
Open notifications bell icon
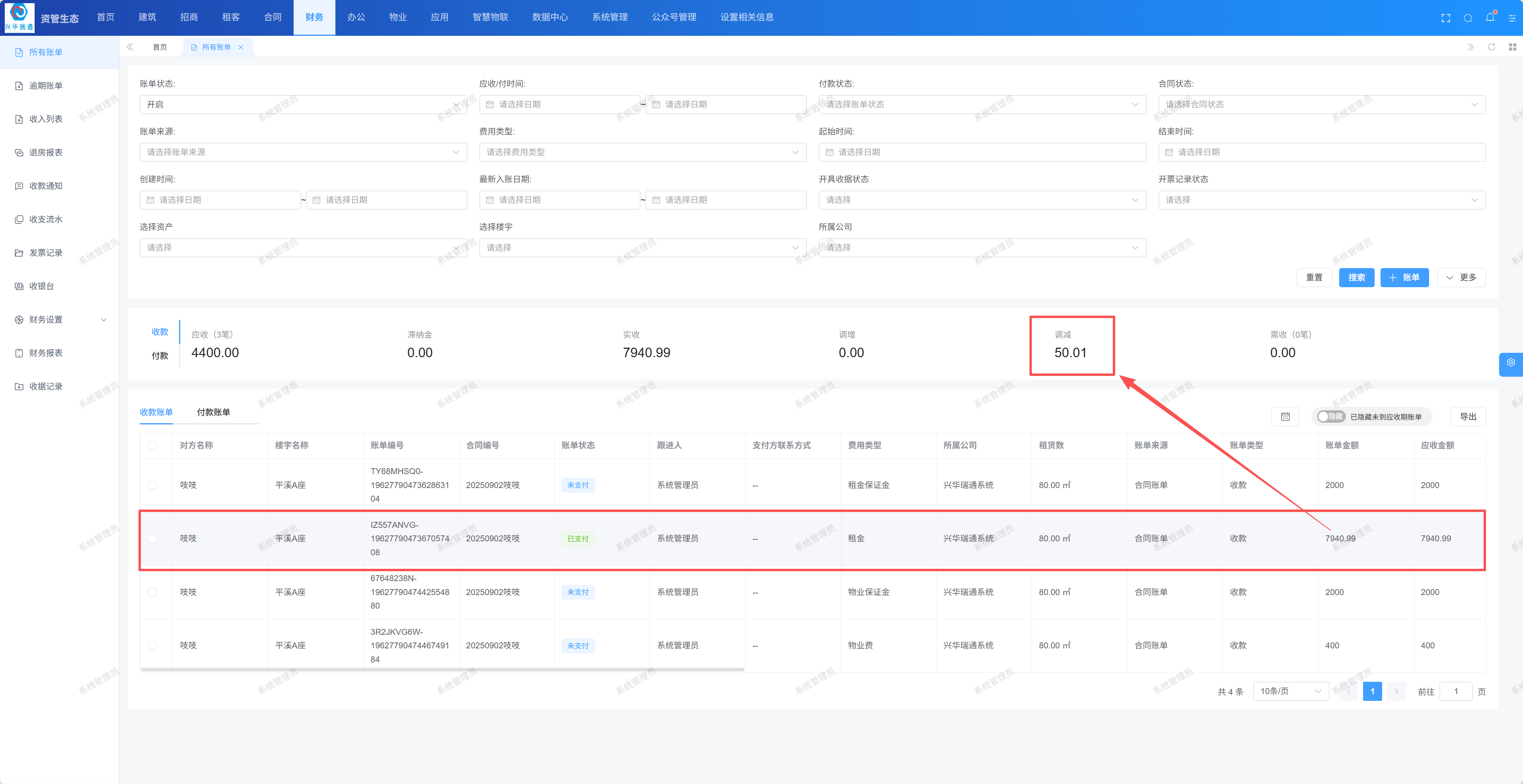pos(1489,18)
